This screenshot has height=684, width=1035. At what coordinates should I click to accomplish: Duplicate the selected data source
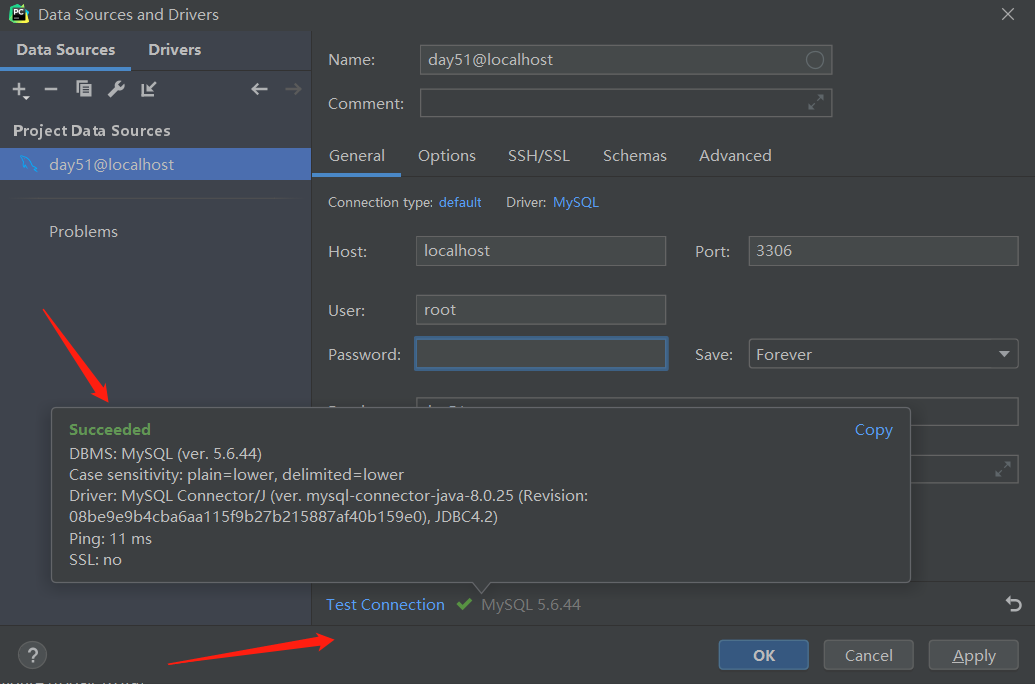click(x=84, y=88)
